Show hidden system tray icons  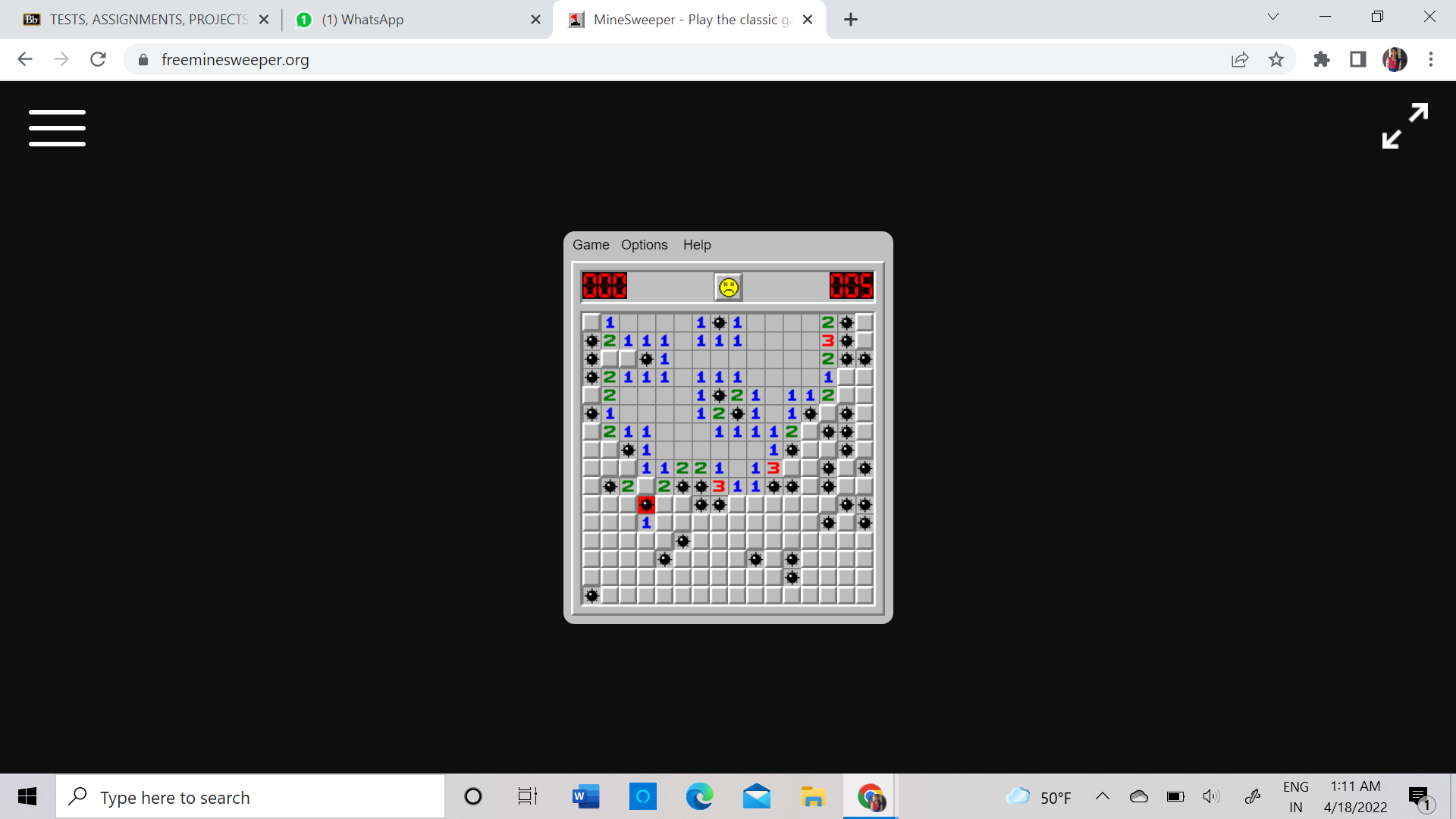[x=1103, y=796]
